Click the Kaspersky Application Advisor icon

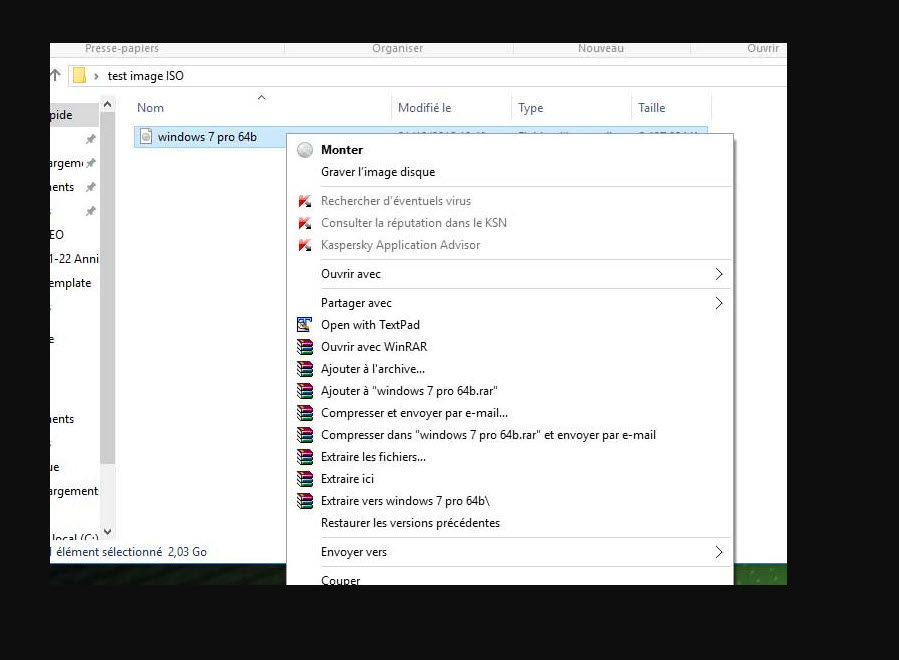pyautogui.click(x=305, y=245)
